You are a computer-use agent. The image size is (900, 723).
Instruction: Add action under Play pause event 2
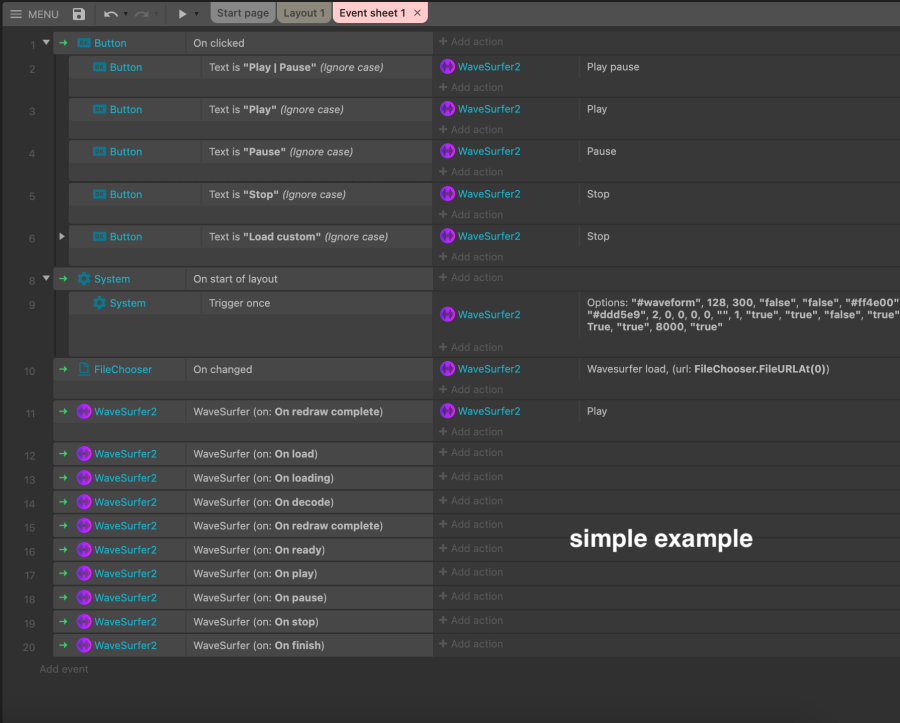[471, 87]
